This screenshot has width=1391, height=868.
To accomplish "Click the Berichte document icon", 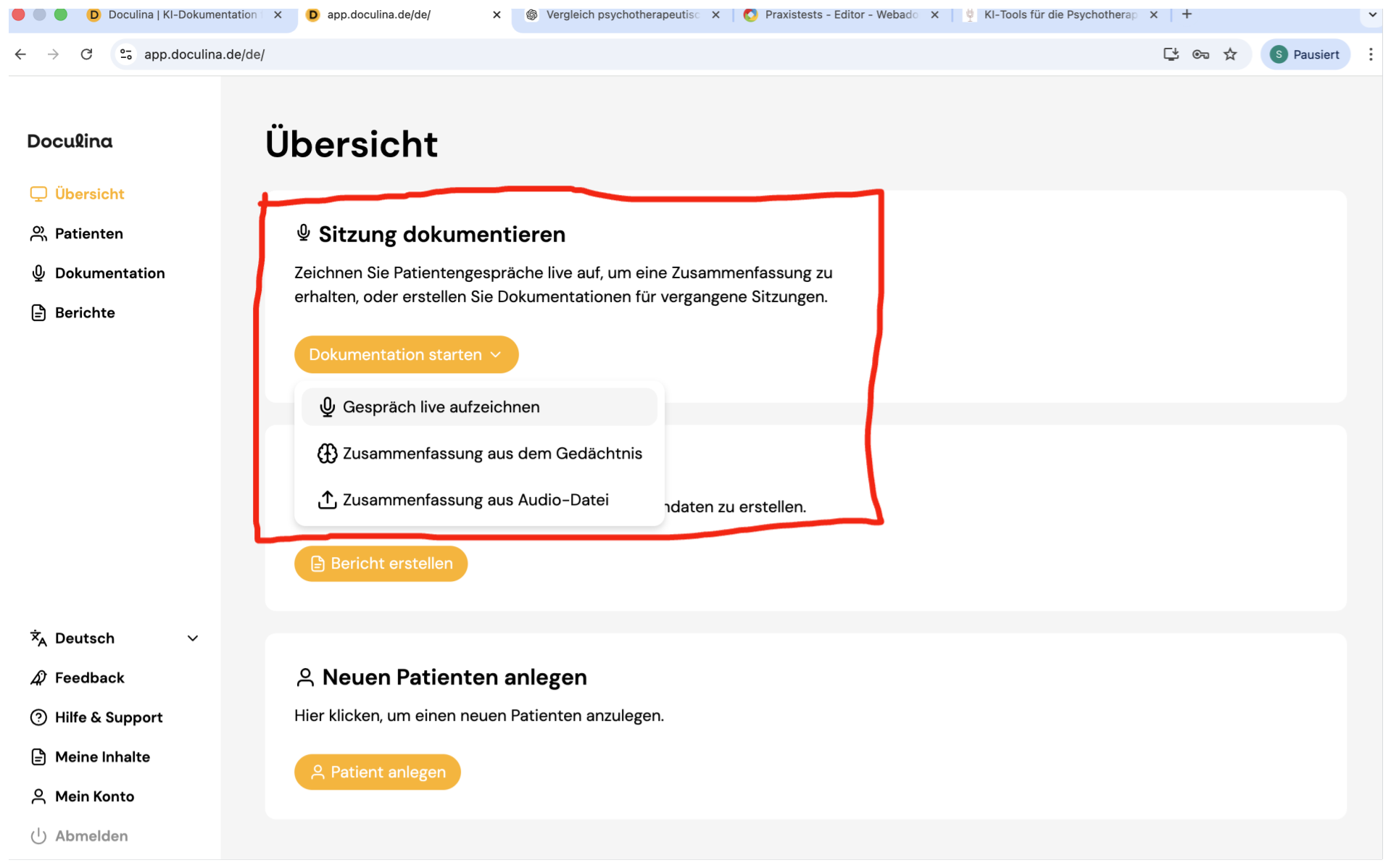I will coord(38,312).
